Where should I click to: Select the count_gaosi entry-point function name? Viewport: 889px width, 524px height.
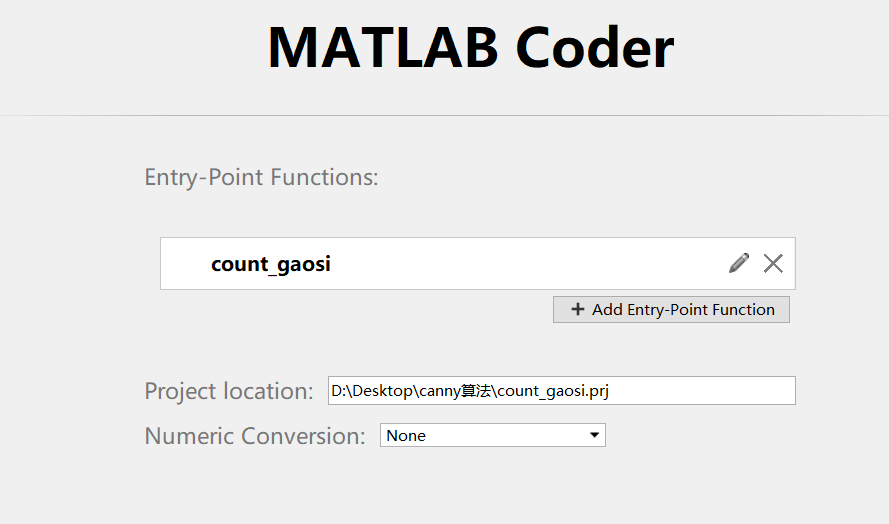tap(270, 264)
